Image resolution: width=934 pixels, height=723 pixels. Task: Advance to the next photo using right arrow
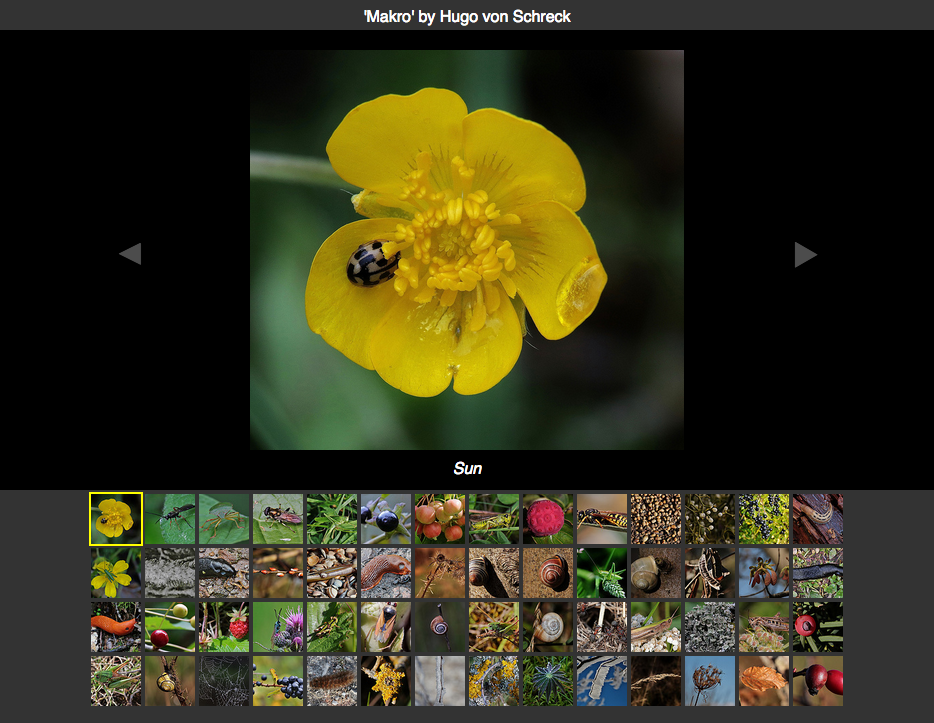coord(806,255)
